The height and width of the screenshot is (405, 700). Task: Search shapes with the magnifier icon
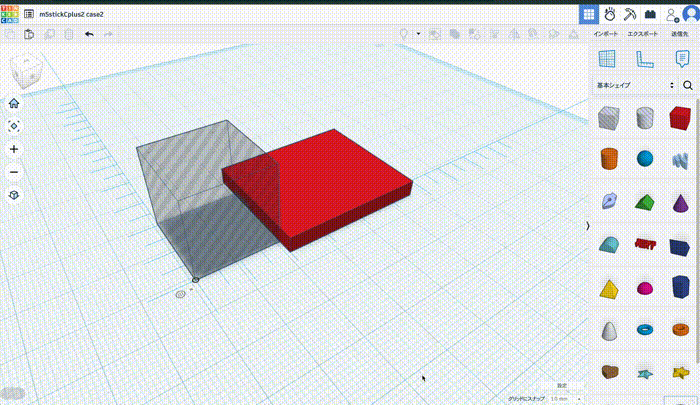coord(687,85)
